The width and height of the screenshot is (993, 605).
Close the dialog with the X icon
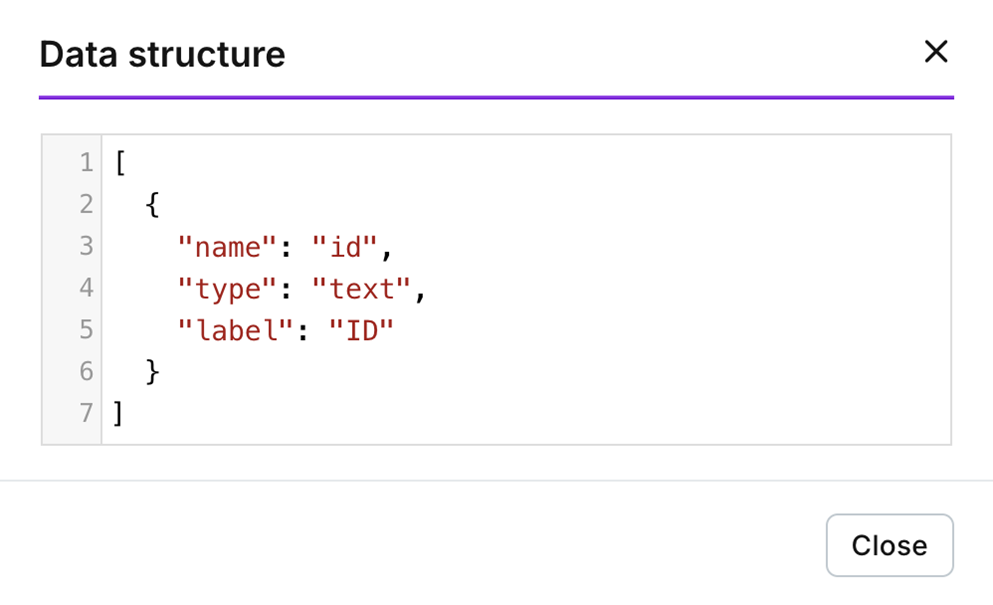(935, 52)
